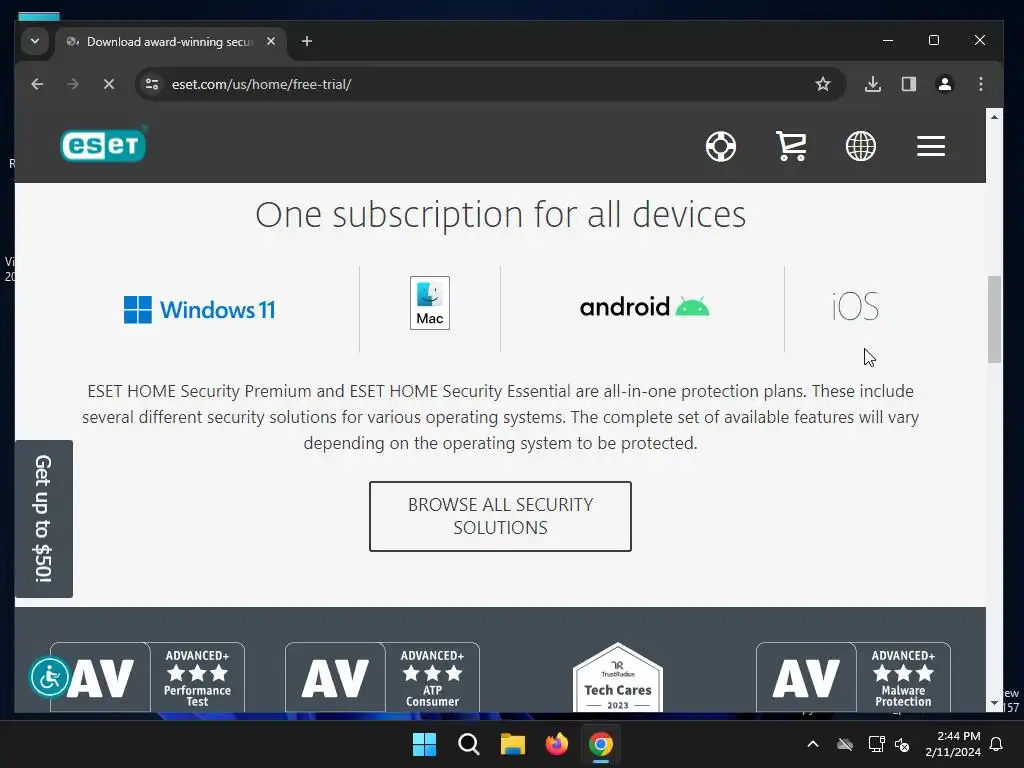Open the notifications bell icon
1024x768 pixels.
pyautogui.click(x=997, y=744)
